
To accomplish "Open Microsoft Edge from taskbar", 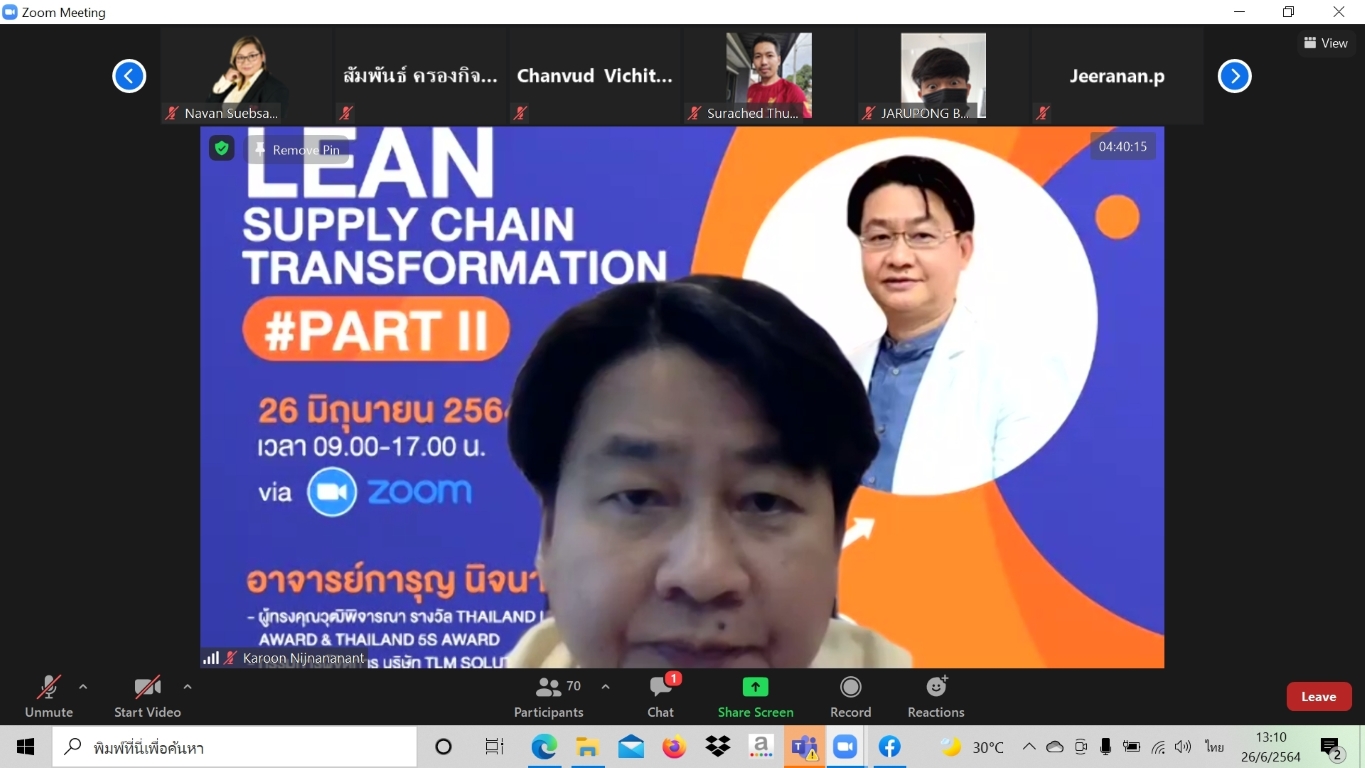I will (x=544, y=747).
